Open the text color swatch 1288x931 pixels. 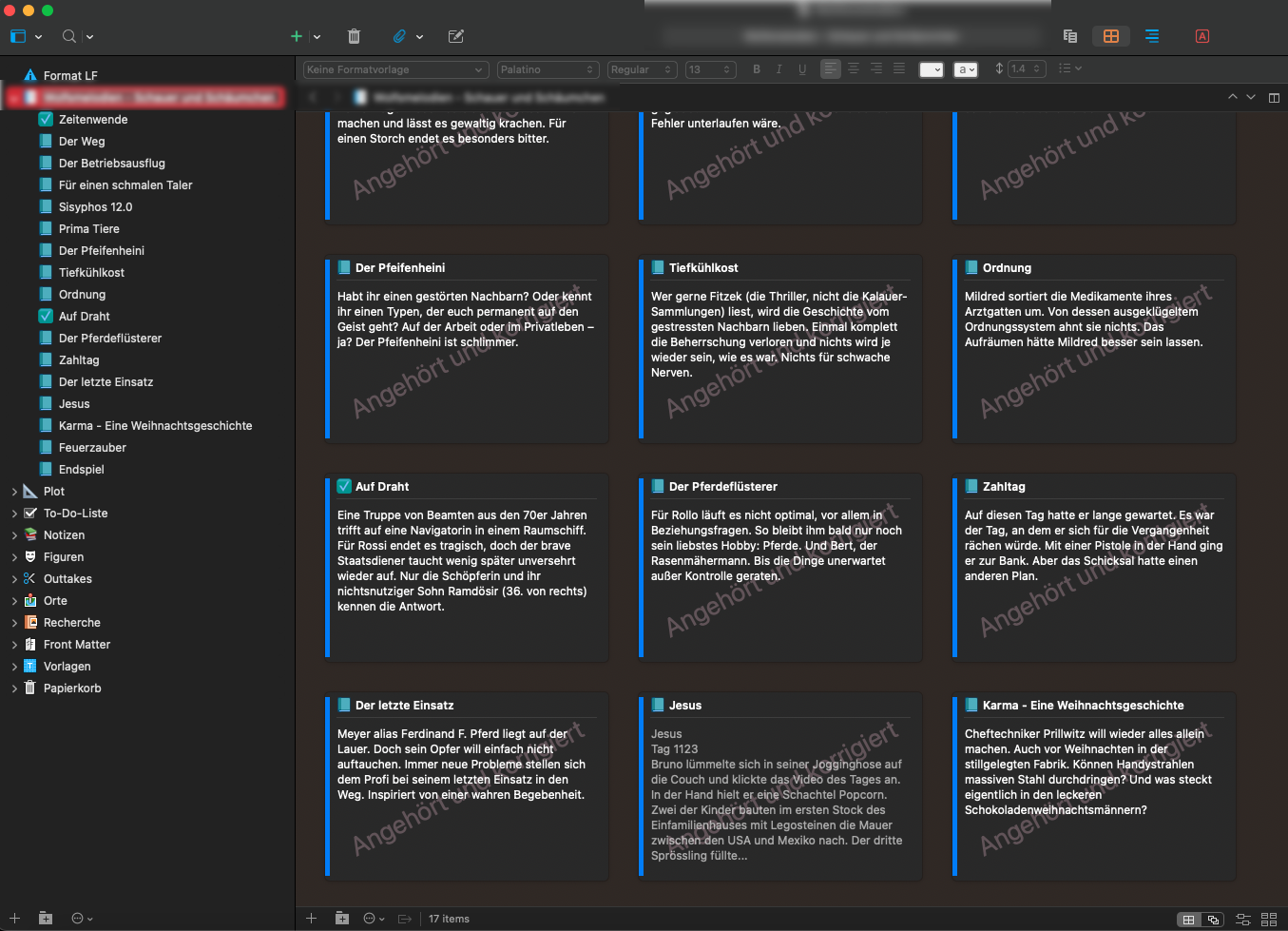tap(932, 69)
